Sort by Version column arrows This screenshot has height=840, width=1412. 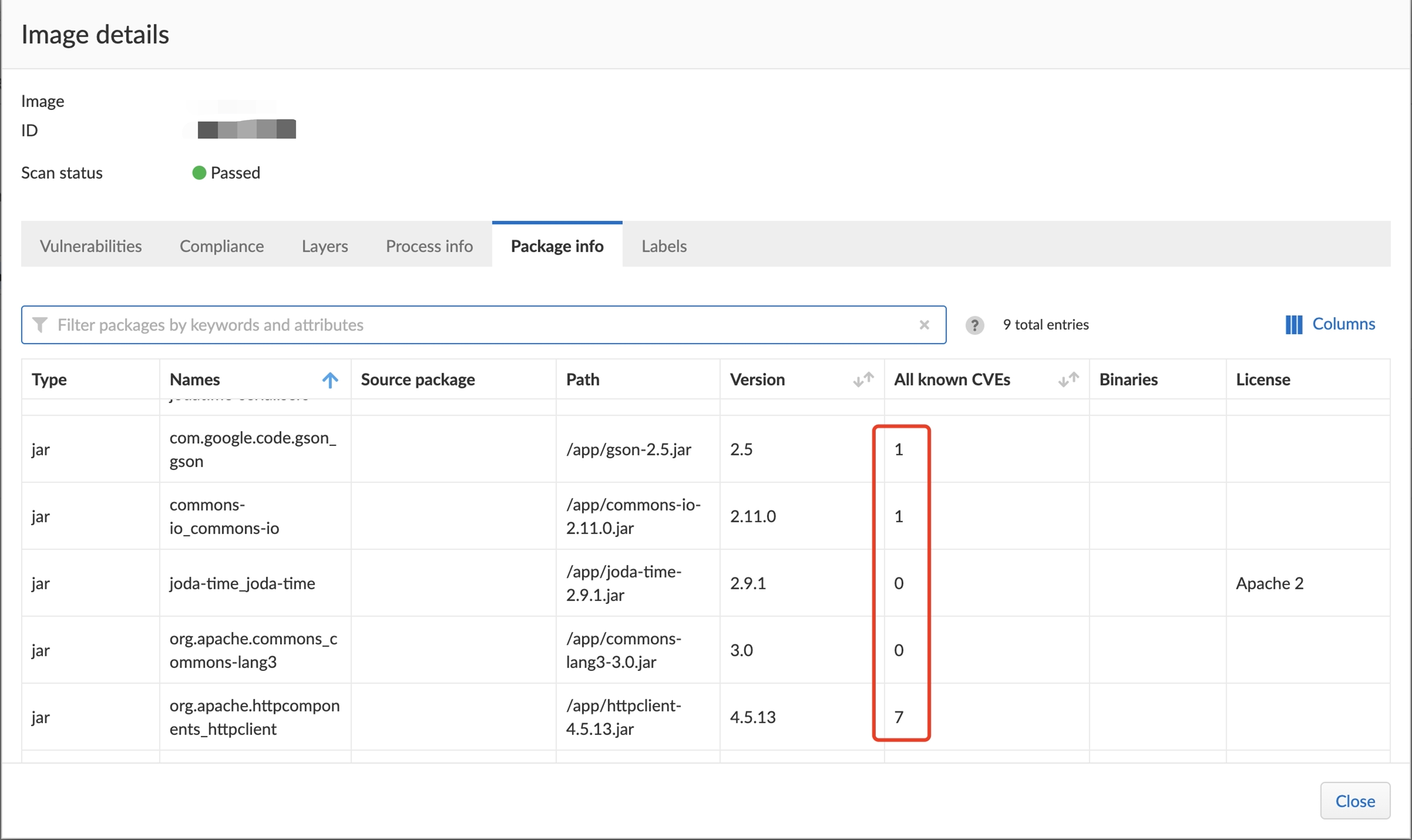pos(863,380)
